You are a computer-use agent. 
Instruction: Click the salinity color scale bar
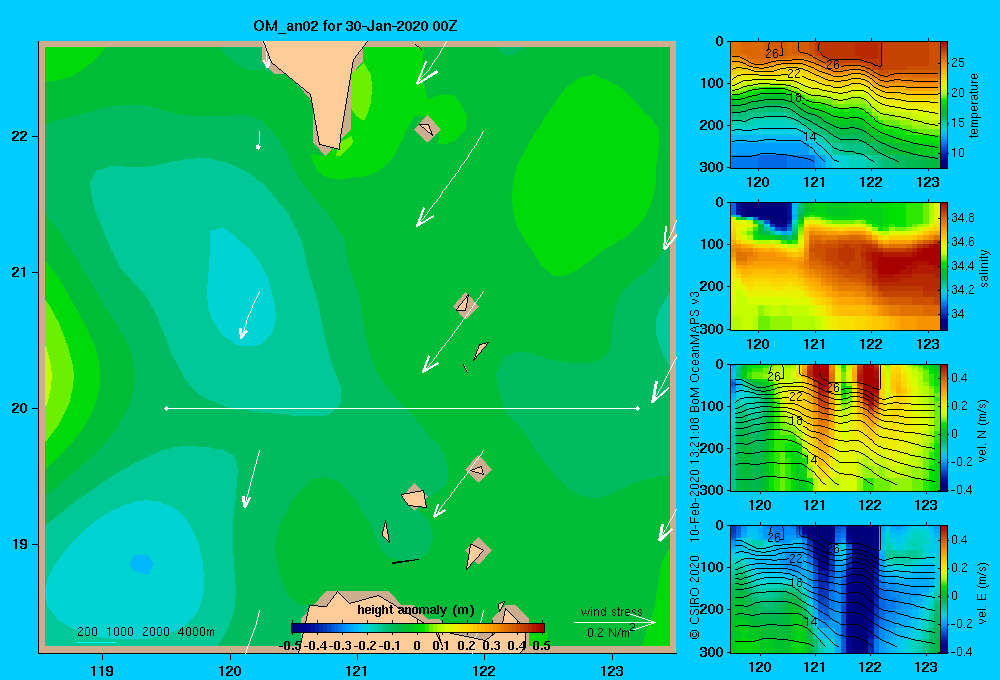coord(944,266)
